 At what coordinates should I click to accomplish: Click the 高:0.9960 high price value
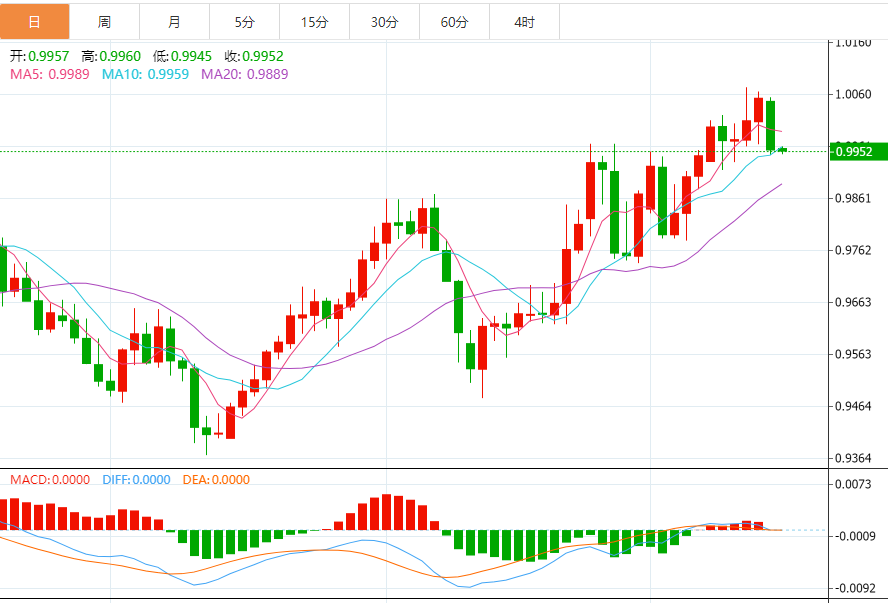pyautogui.click(x=111, y=56)
